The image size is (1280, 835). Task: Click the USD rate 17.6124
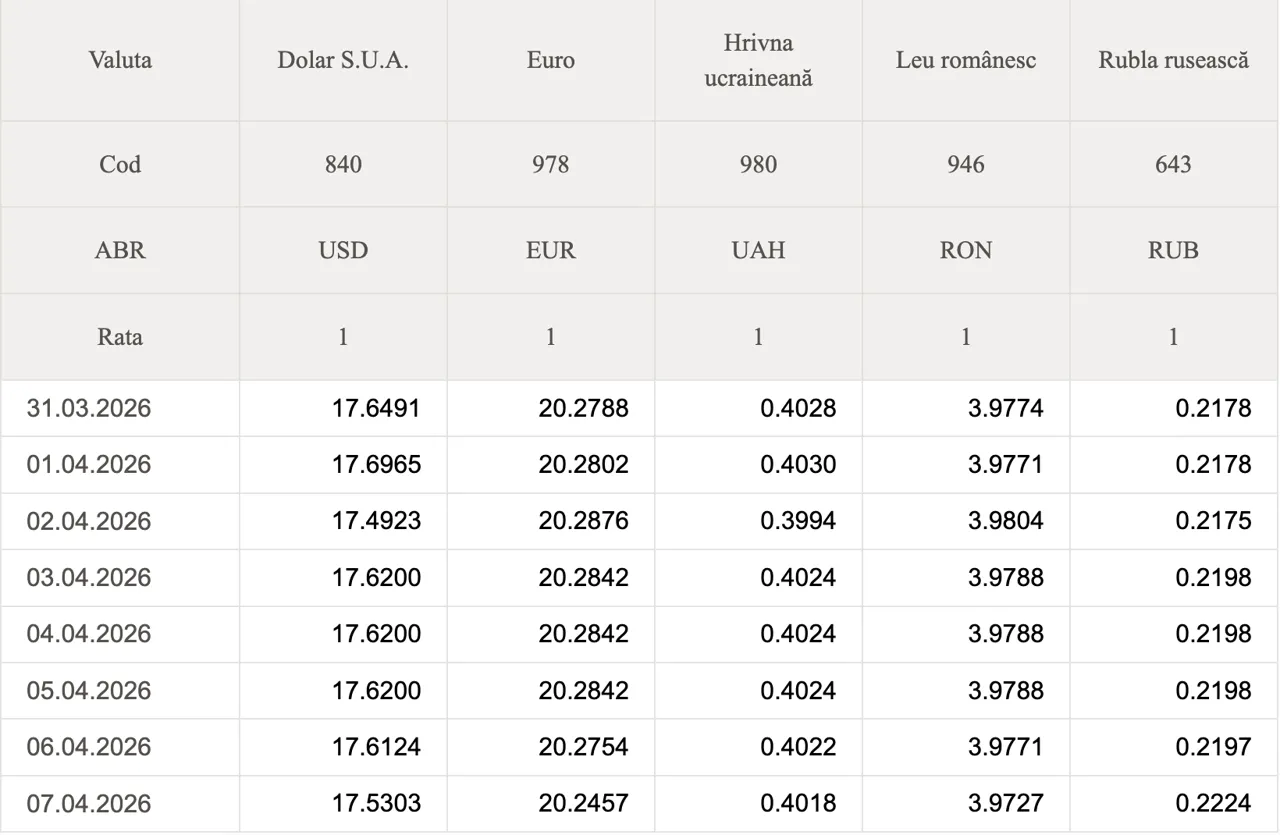(376, 747)
